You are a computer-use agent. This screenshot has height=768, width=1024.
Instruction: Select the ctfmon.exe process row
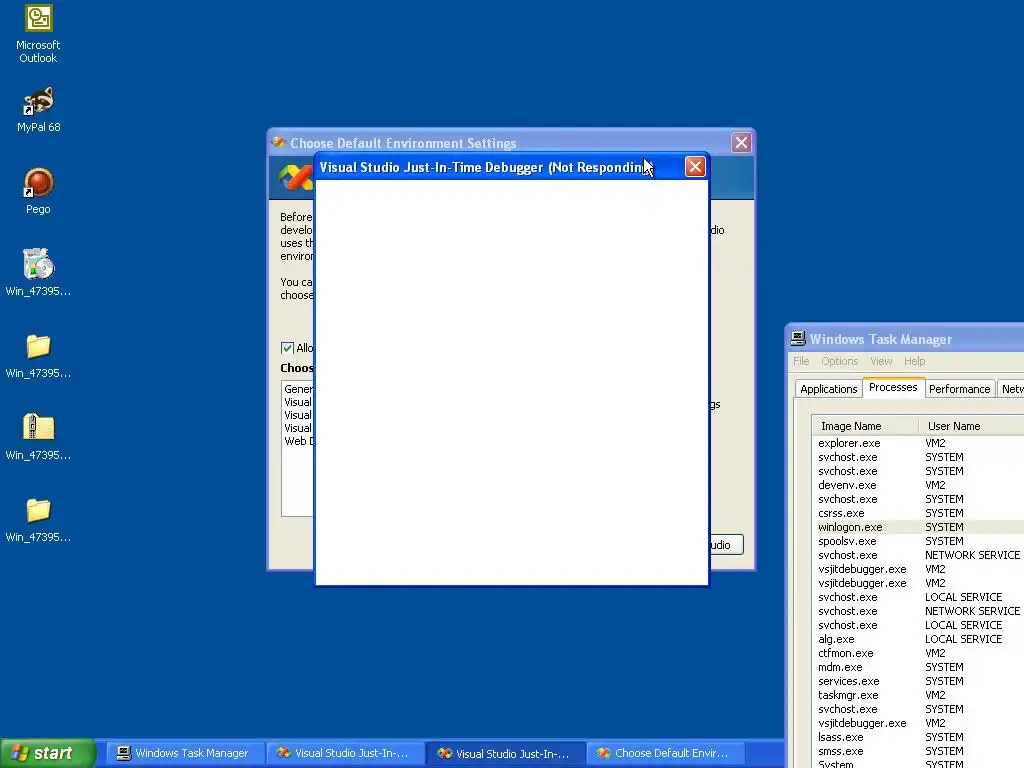pyautogui.click(x=918, y=653)
